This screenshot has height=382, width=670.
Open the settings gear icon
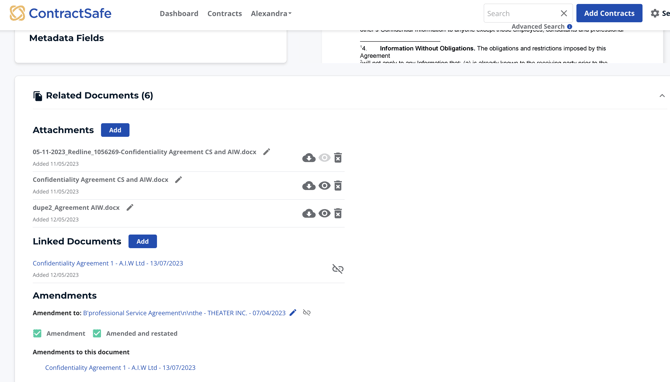[x=655, y=13]
